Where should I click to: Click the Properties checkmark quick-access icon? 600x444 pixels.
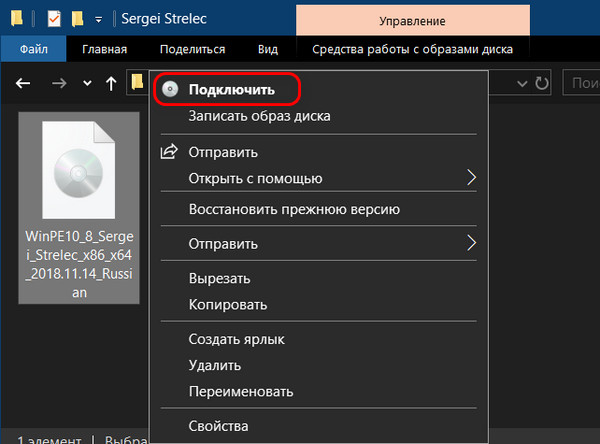(54, 19)
